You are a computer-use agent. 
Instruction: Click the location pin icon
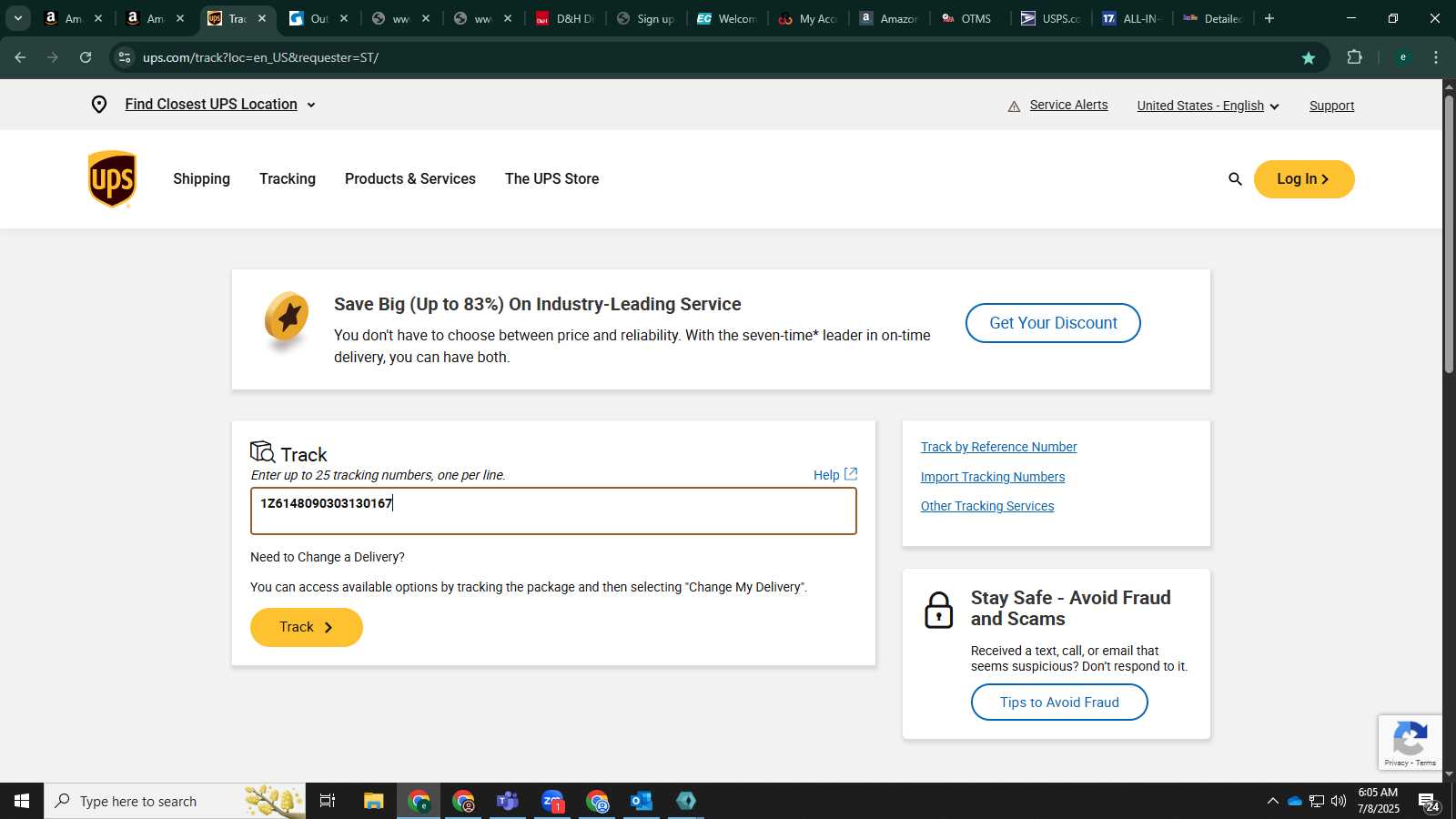[x=99, y=105]
